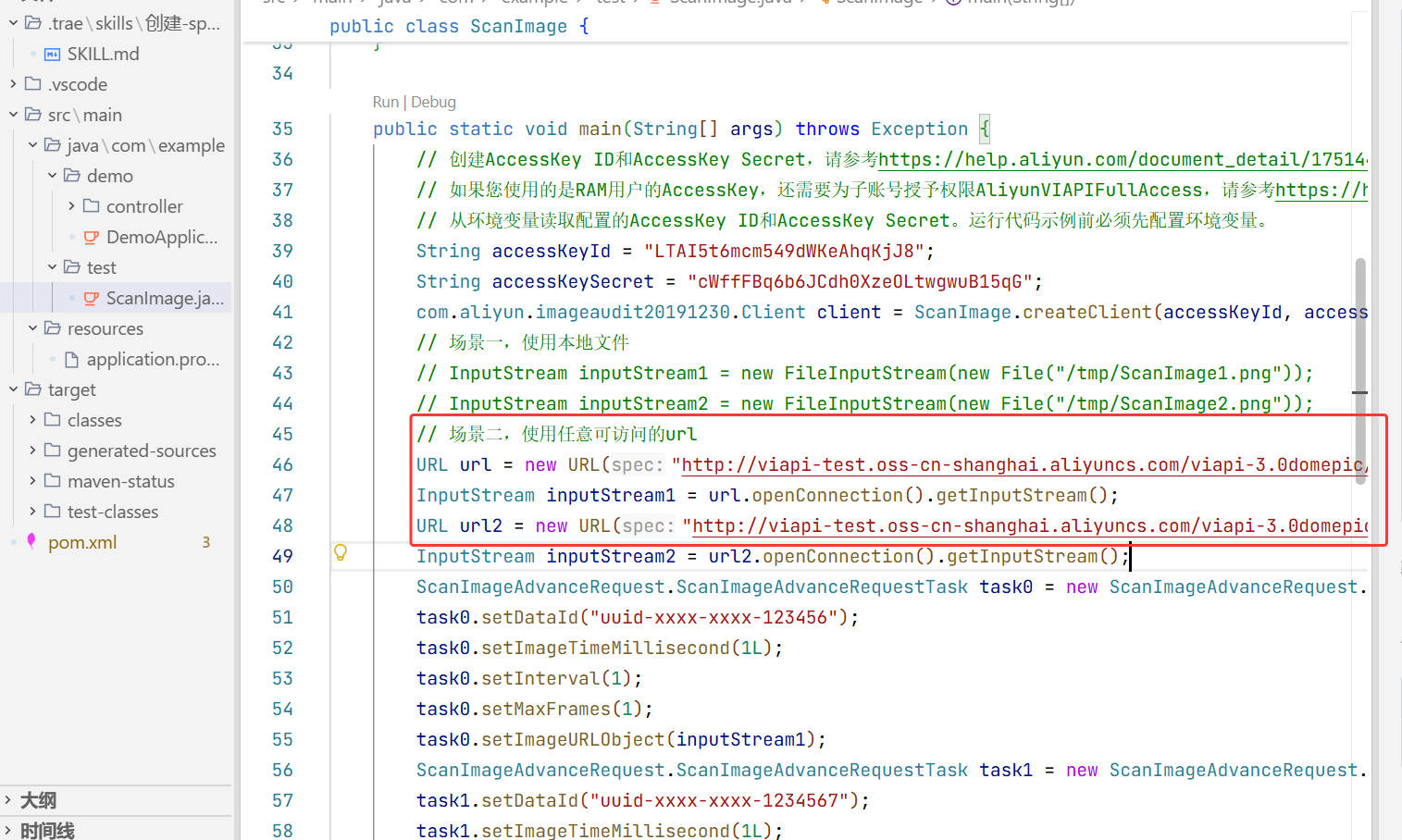This screenshot has width=1402, height=840.
Task: Click the DemoApplication Java file icon
Action: 91,238
